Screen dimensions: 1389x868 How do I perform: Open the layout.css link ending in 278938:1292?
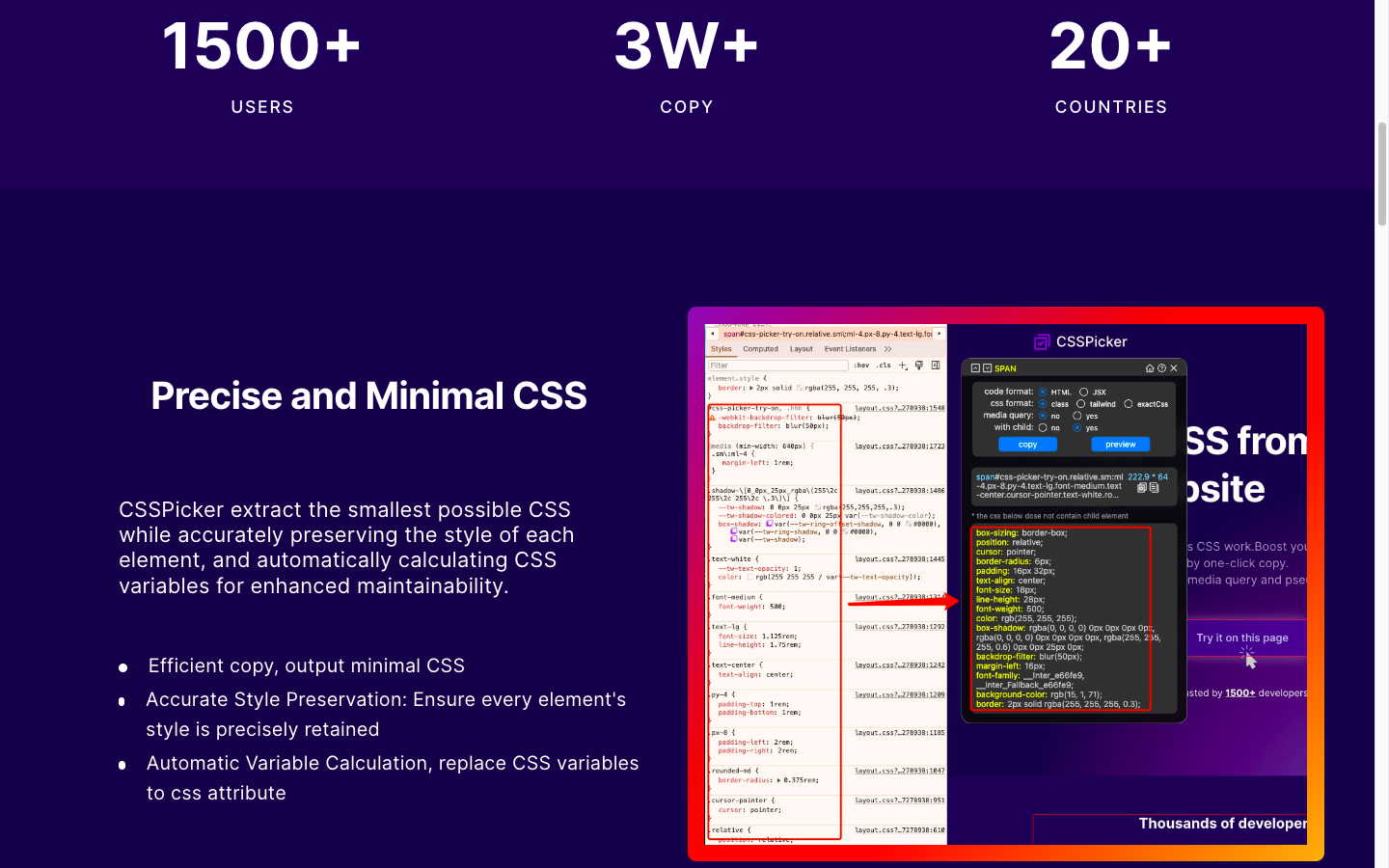click(900, 627)
